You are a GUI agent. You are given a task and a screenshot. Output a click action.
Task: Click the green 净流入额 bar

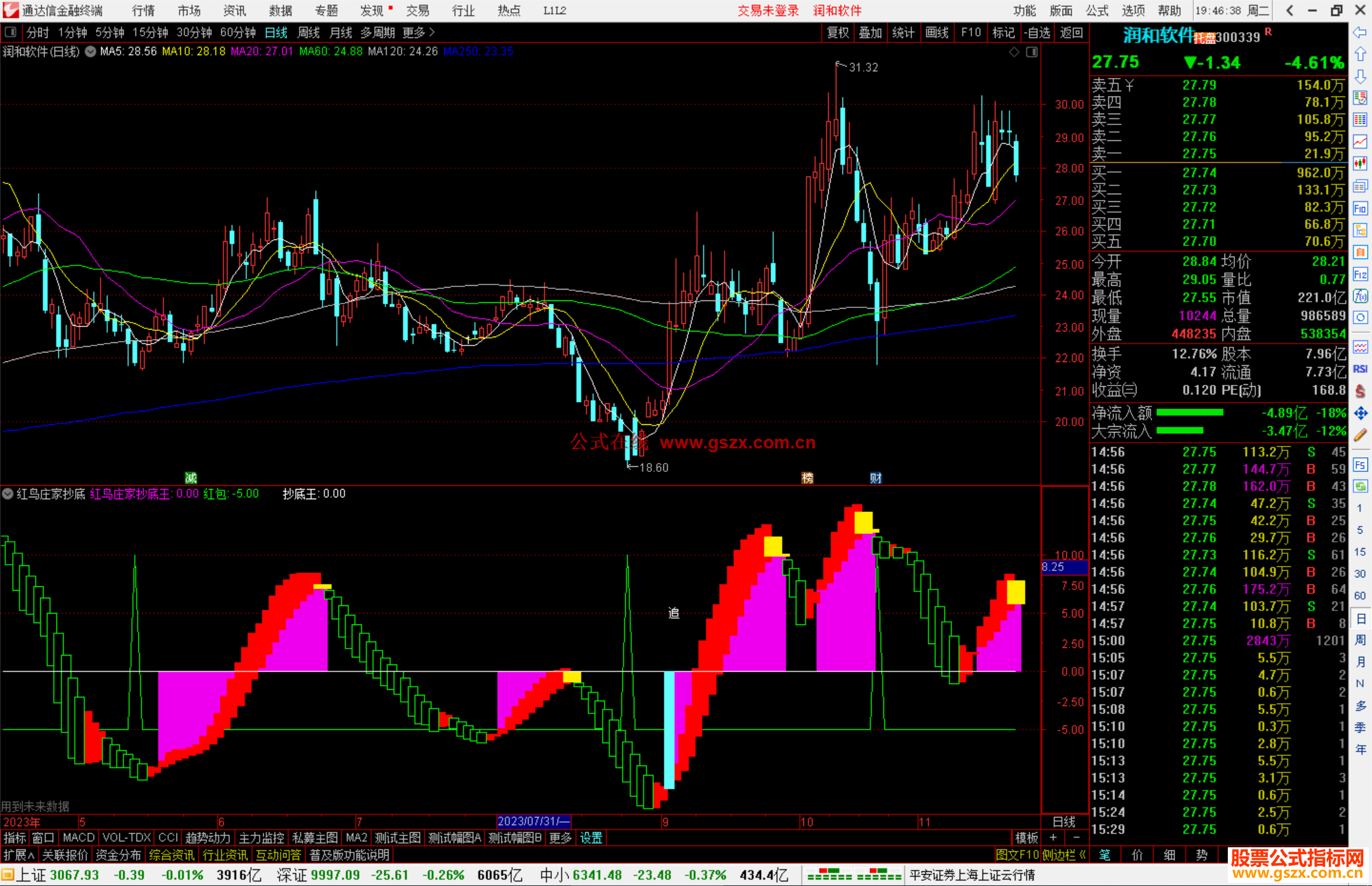pyautogui.click(x=1190, y=413)
